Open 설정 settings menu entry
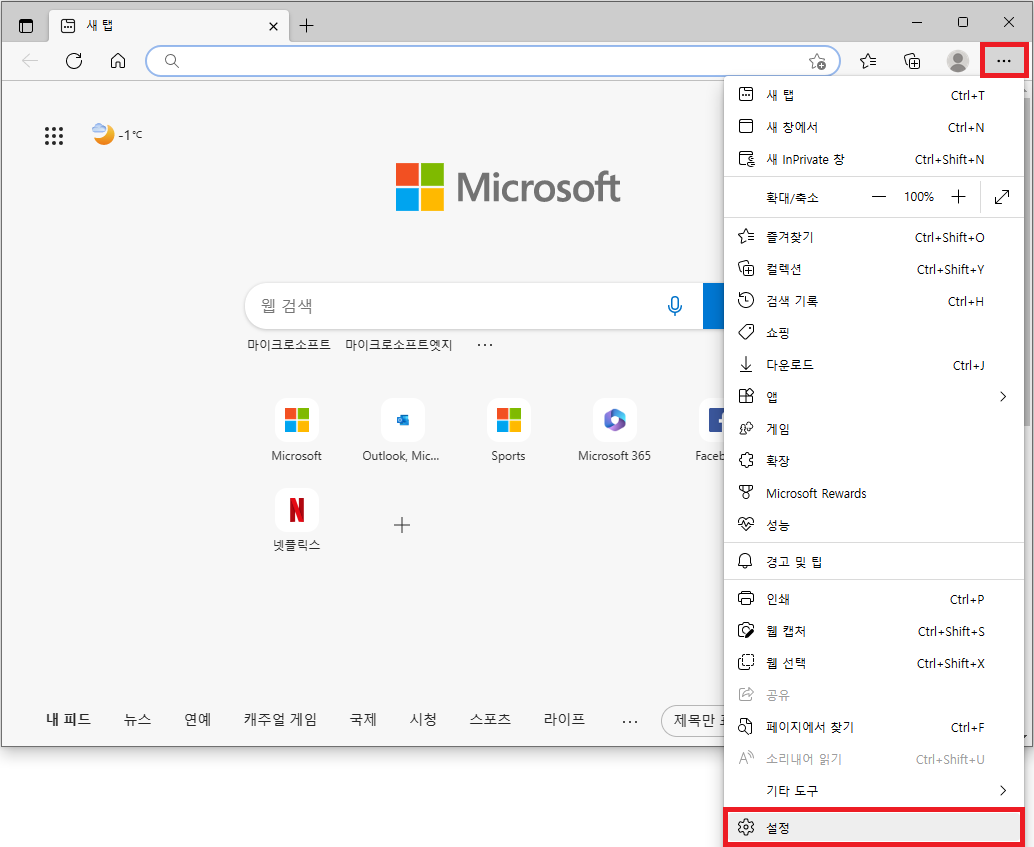1034x847 pixels. point(873,827)
